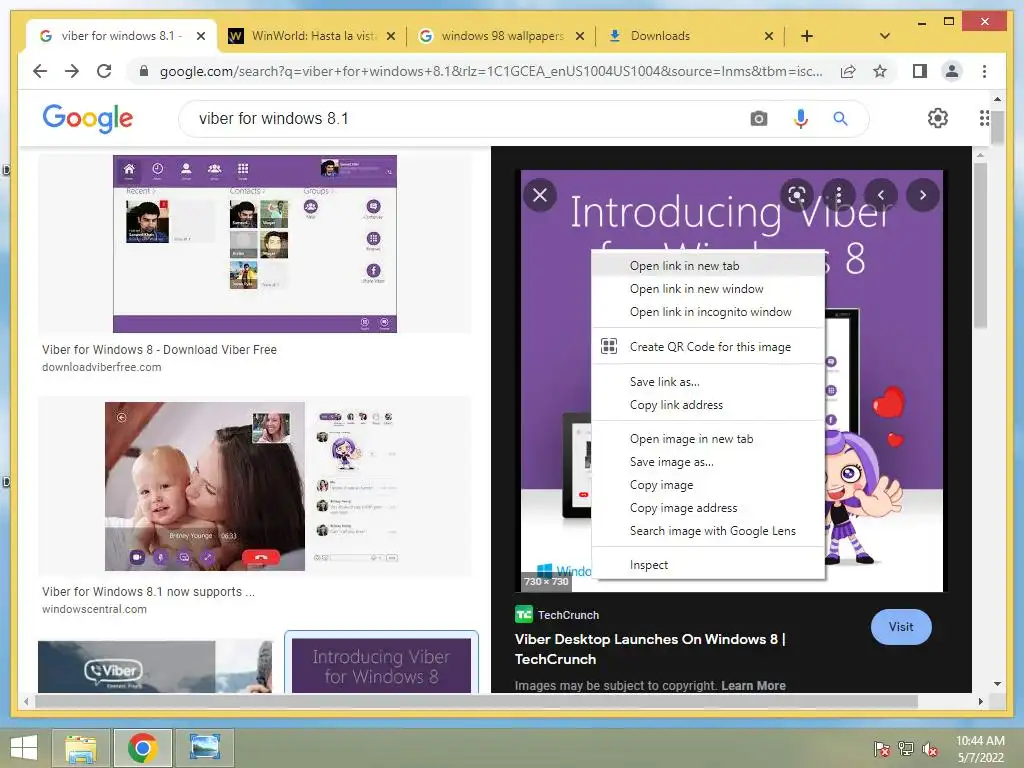Close the Downloads tab

(x=769, y=36)
